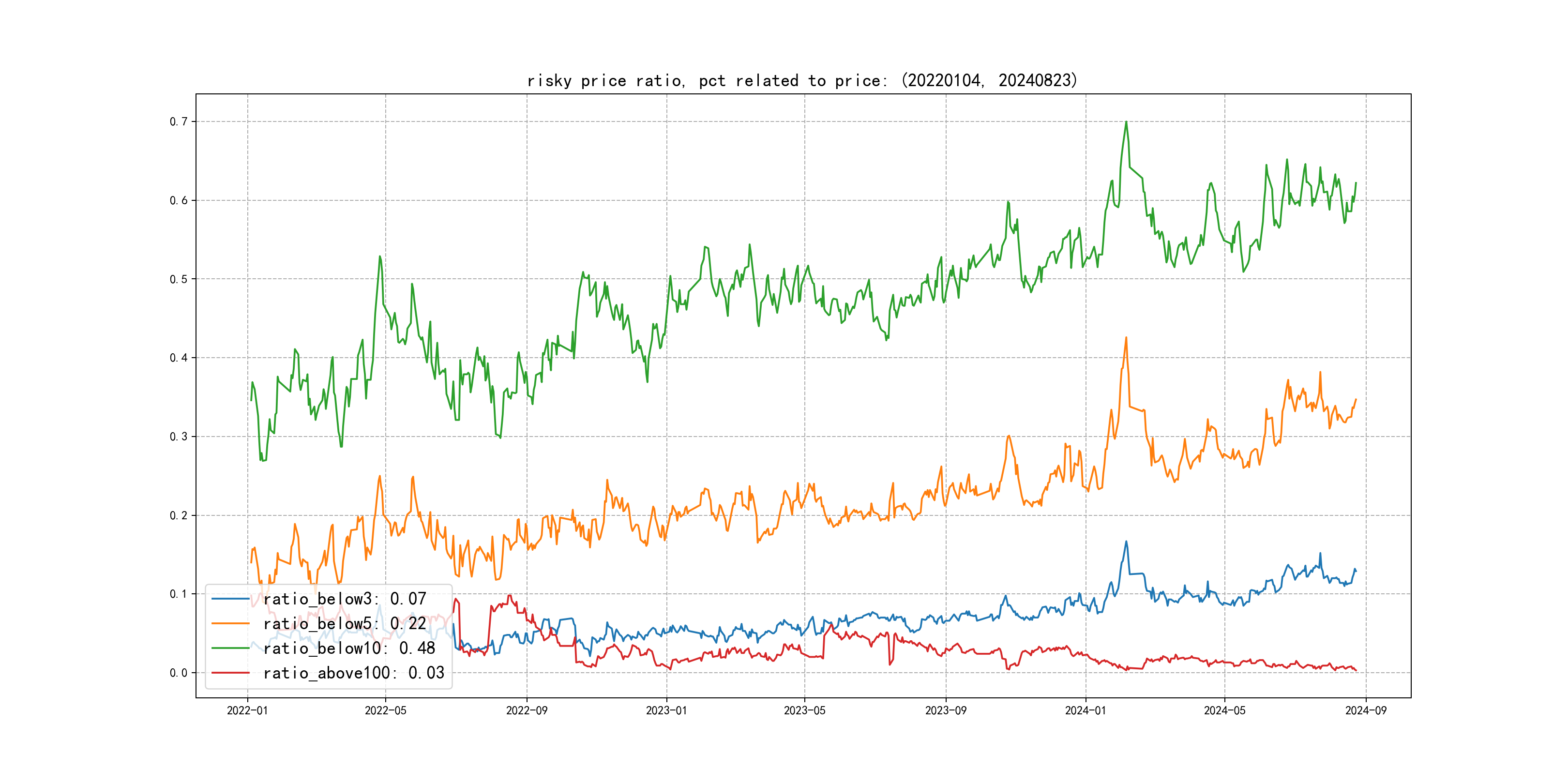Click the 2022-01 x-axis tick label
This screenshot has width=1568, height=784.
[x=247, y=710]
